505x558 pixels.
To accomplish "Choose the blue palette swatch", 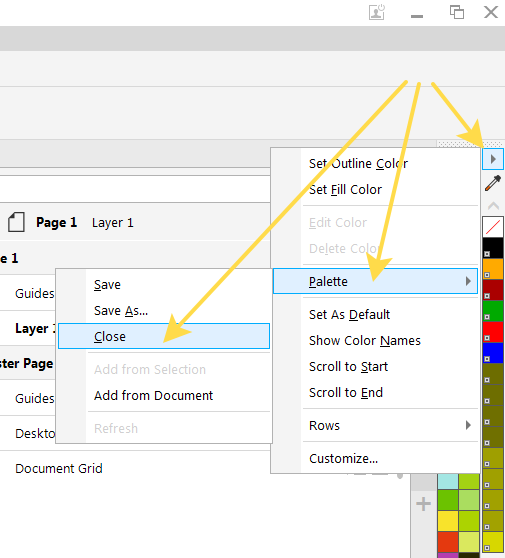I will tap(493, 353).
